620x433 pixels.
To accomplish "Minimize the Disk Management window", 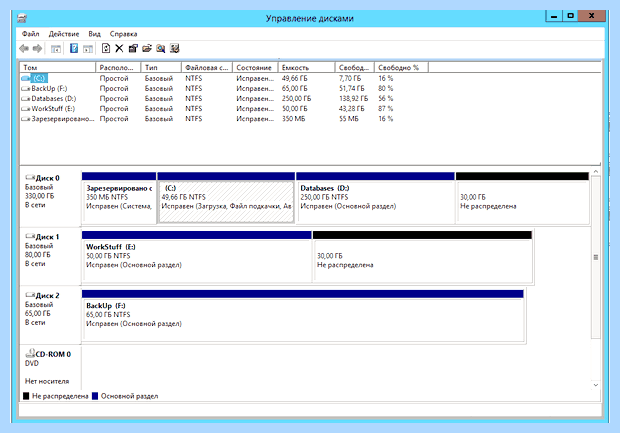I will pyautogui.click(x=554, y=16).
